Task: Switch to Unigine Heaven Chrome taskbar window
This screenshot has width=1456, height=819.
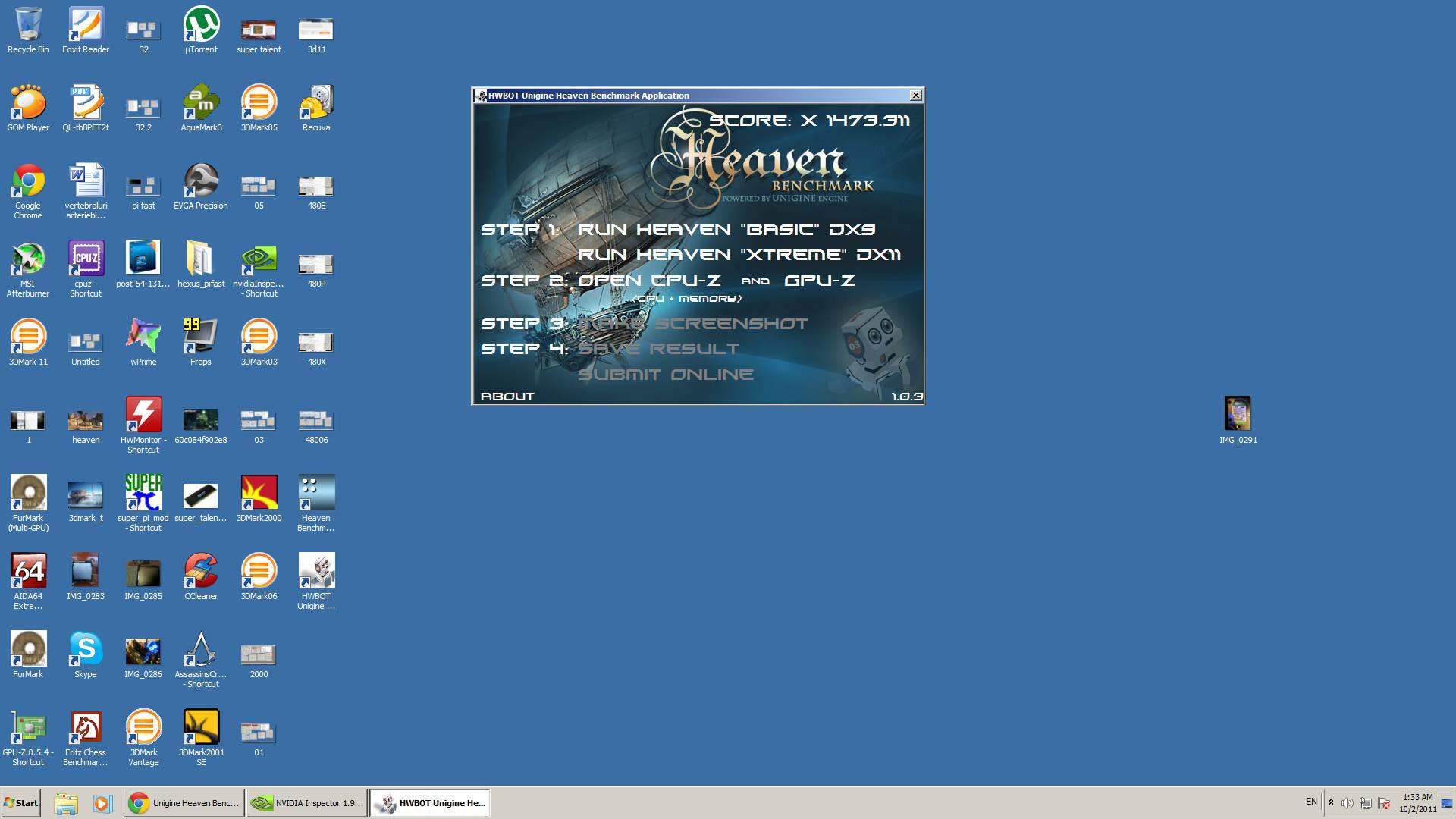Action: (x=184, y=803)
